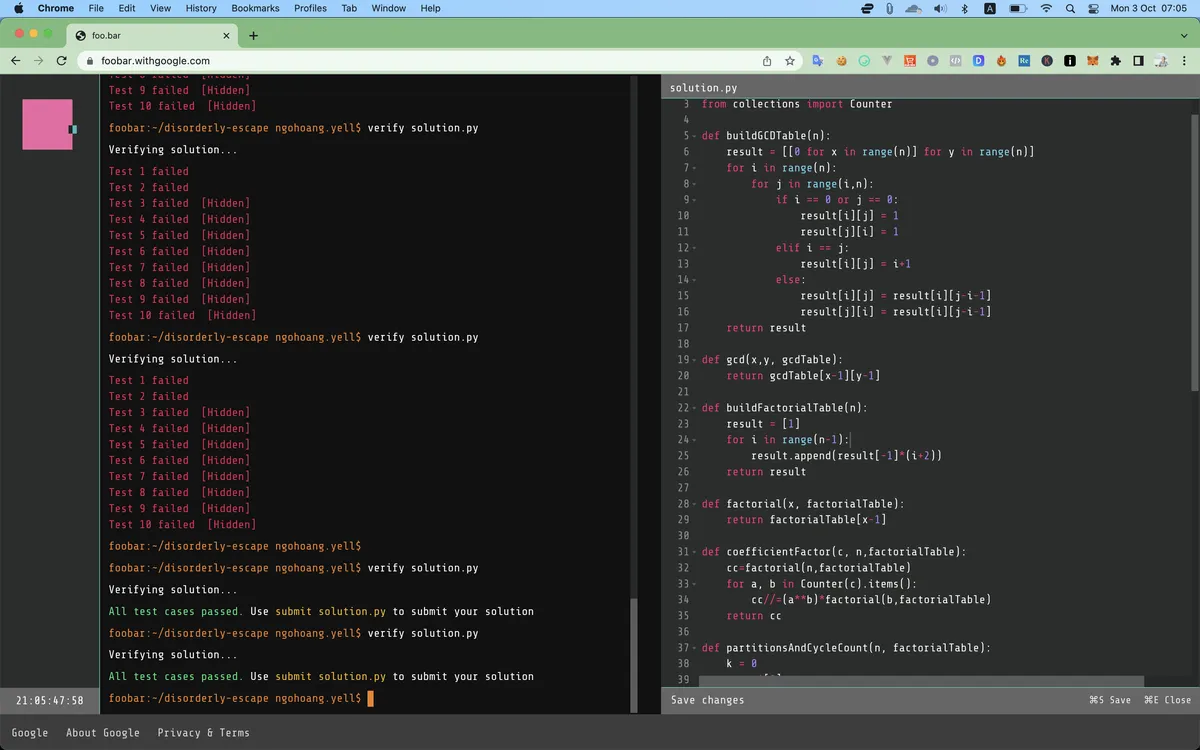
Task: Open the Privacy & Terms link
Action: coord(204,732)
